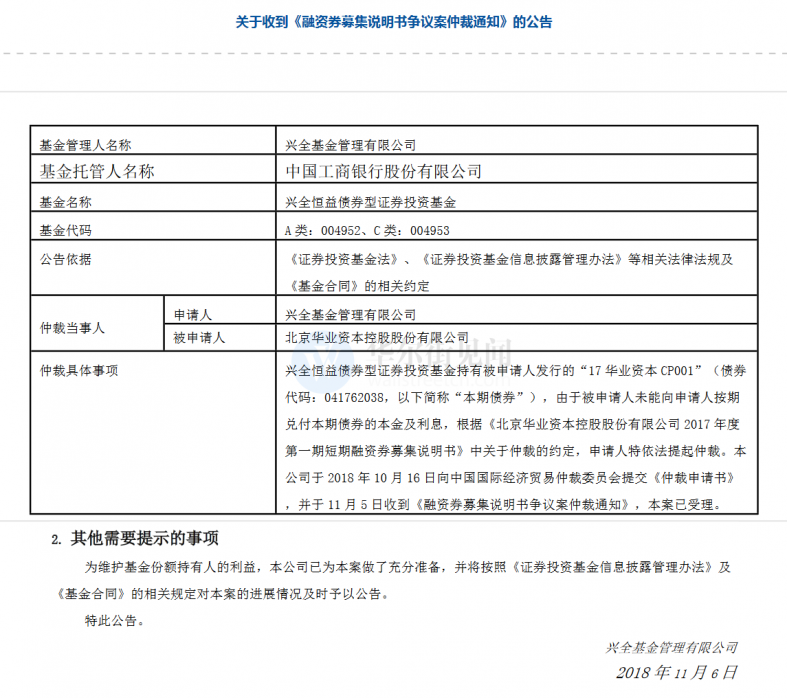Click the line starting '第一期短期融资券募集说明书'
Viewport: 787px width, 698px height.
515,451
